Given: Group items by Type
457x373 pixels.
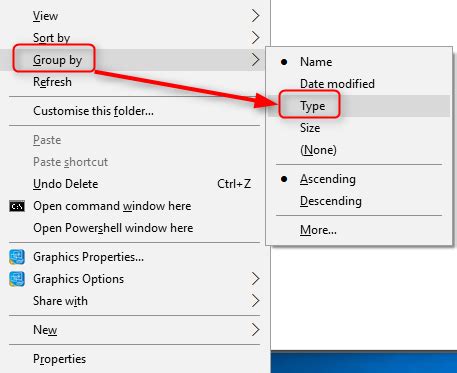Looking at the screenshot, I should pos(359,106).
